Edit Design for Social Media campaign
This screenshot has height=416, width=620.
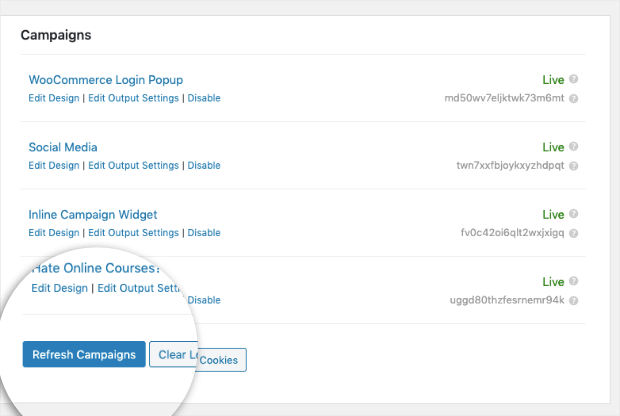pyautogui.click(x=54, y=165)
